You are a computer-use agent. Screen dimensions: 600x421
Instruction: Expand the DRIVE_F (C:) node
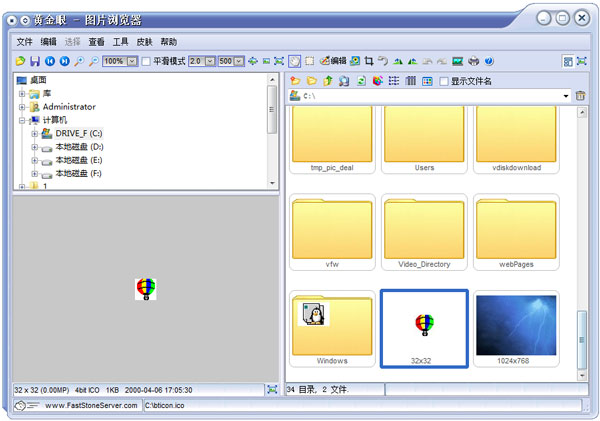click(34, 134)
